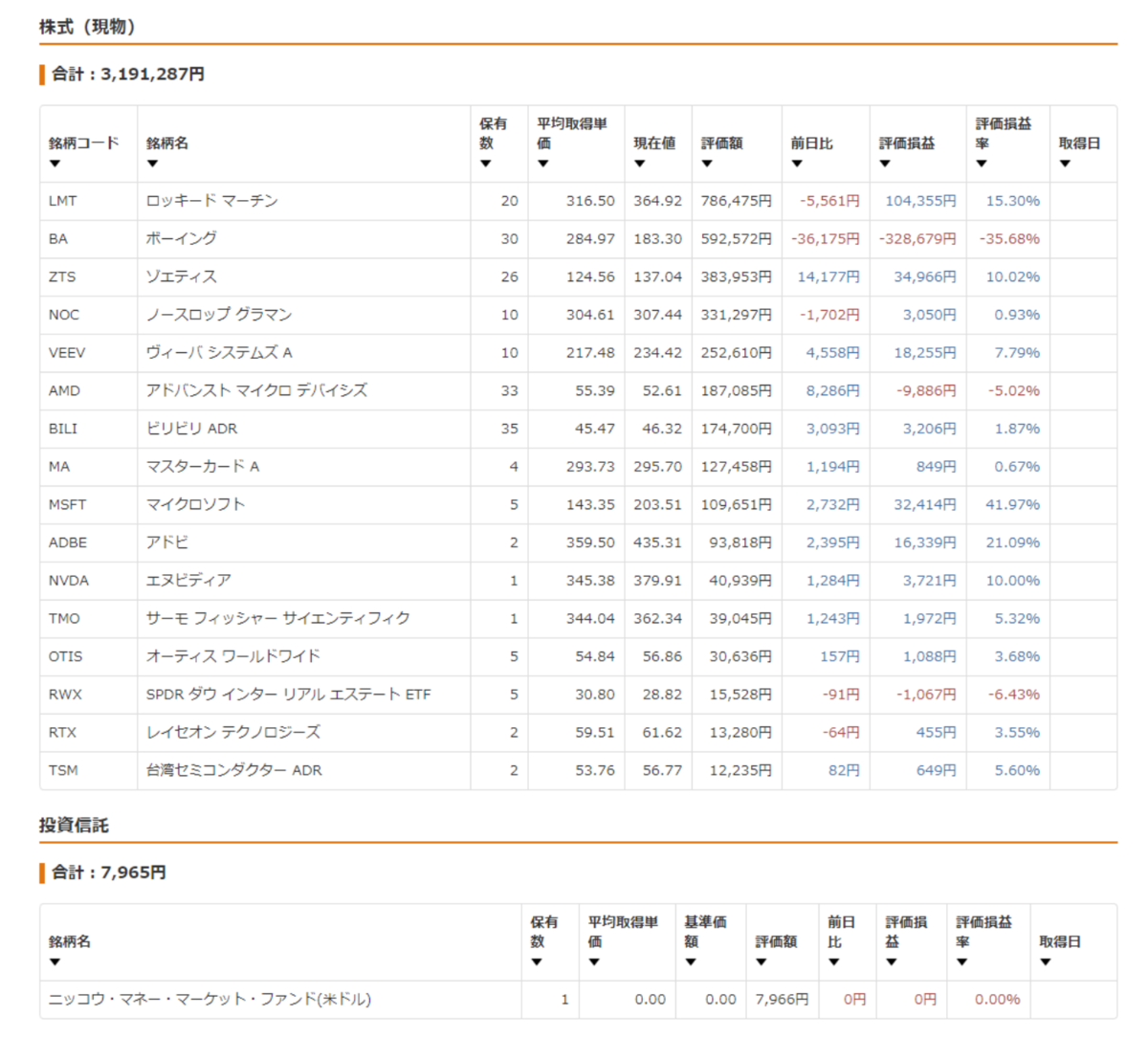This screenshot has width=1148, height=1038.
Task: Sort stocks by 前日比 arrow
Action: click(x=796, y=164)
